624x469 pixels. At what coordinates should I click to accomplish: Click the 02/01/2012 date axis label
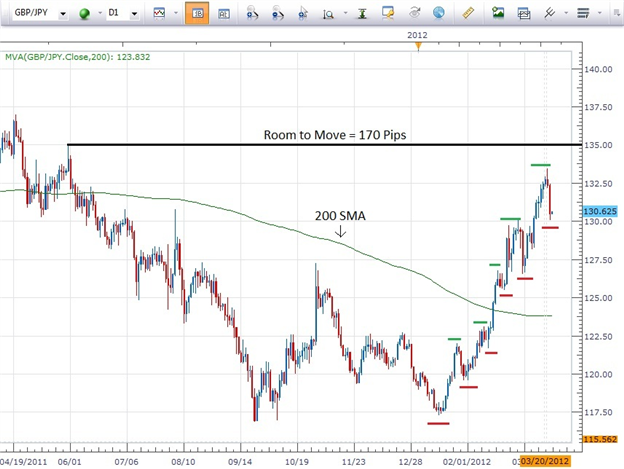[x=466, y=462]
